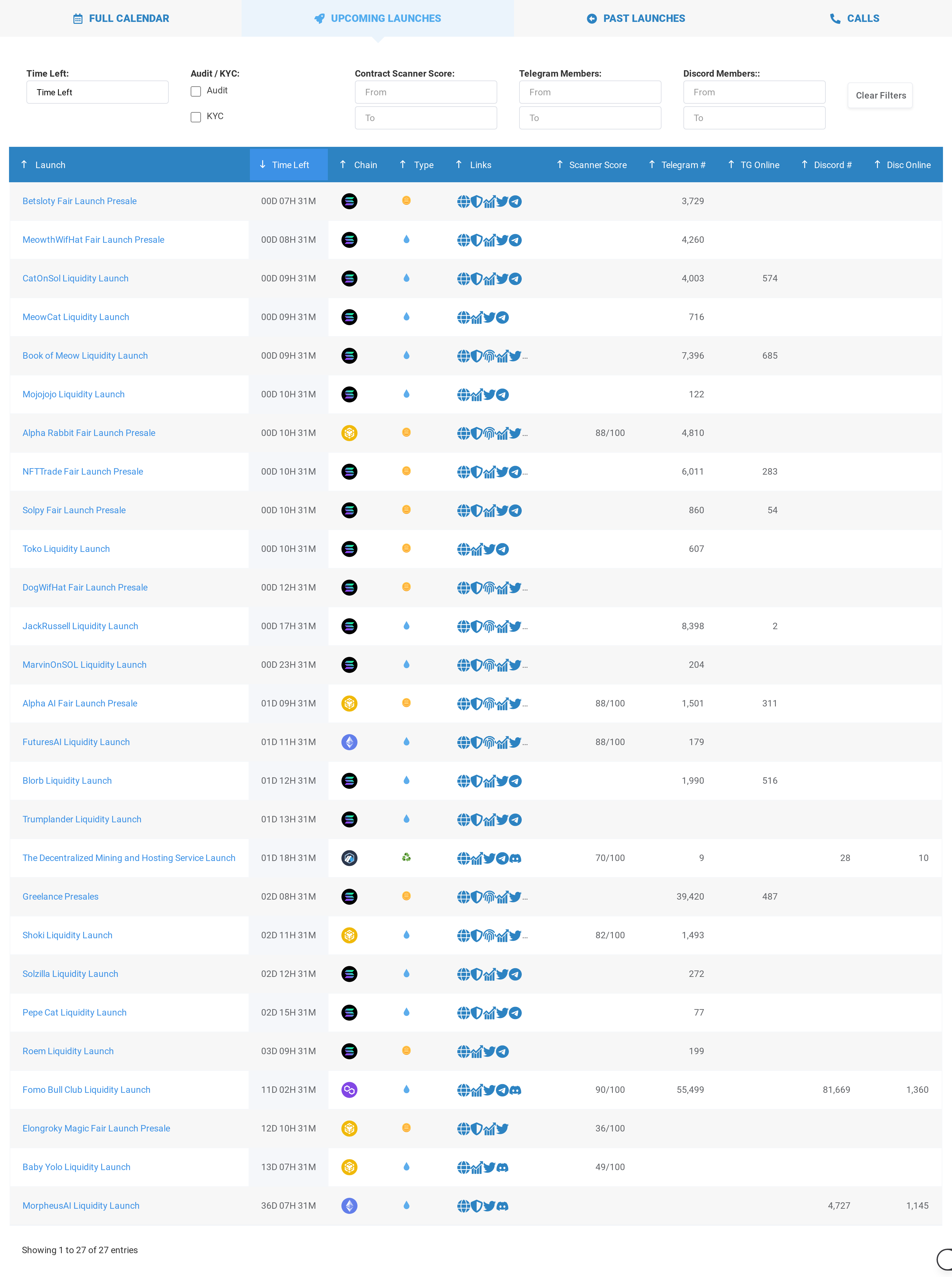Open Betsloty audit shield icon
This screenshot has width=952, height=1277.
pyautogui.click(x=477, y=202)
